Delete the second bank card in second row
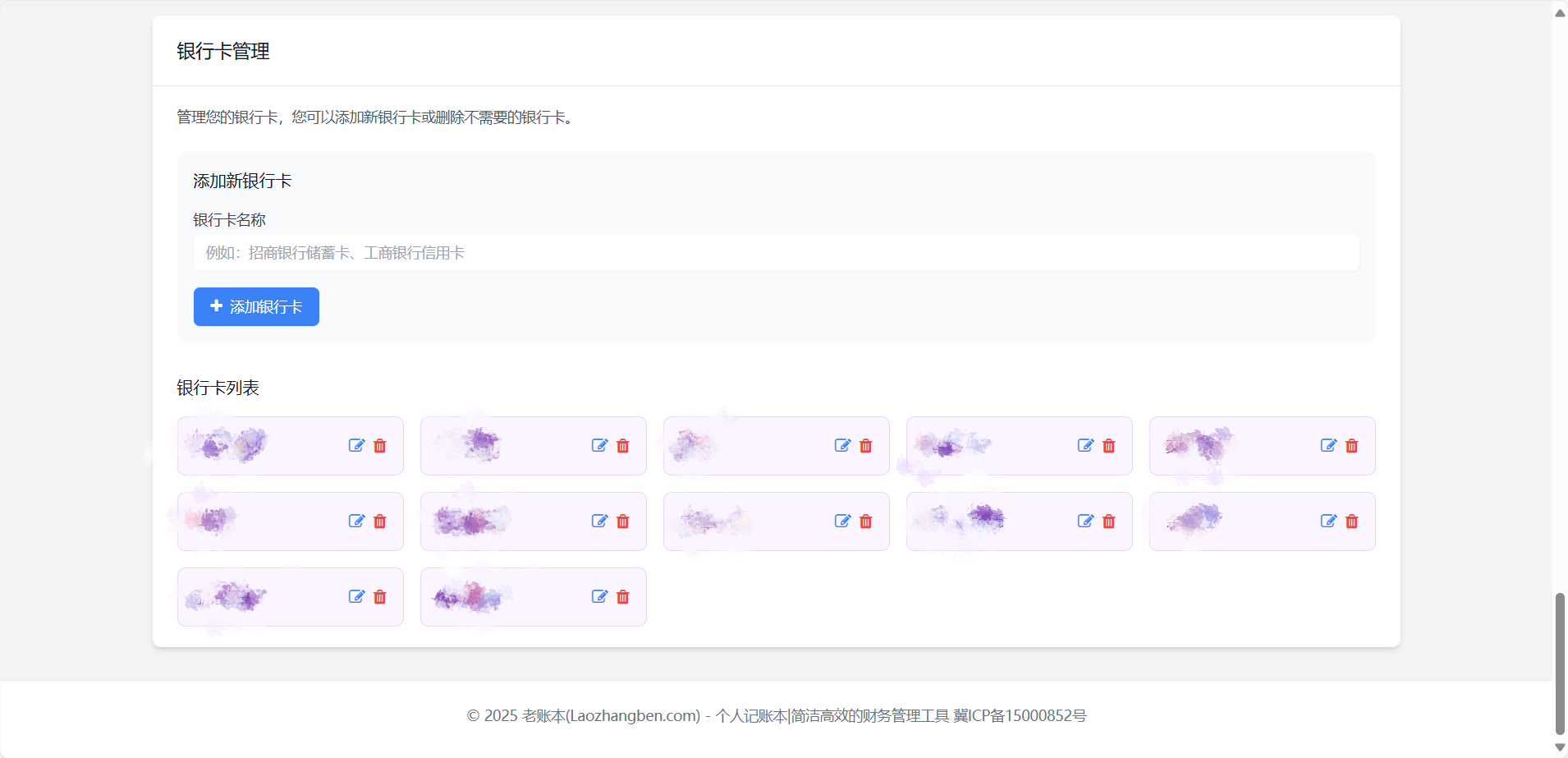This screenshot has width=1568, height=758. coord(623,521)
